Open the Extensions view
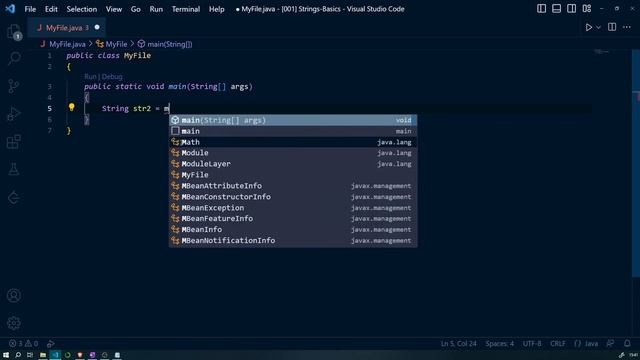This screenshot has width=640, height=360. point(13,142)
